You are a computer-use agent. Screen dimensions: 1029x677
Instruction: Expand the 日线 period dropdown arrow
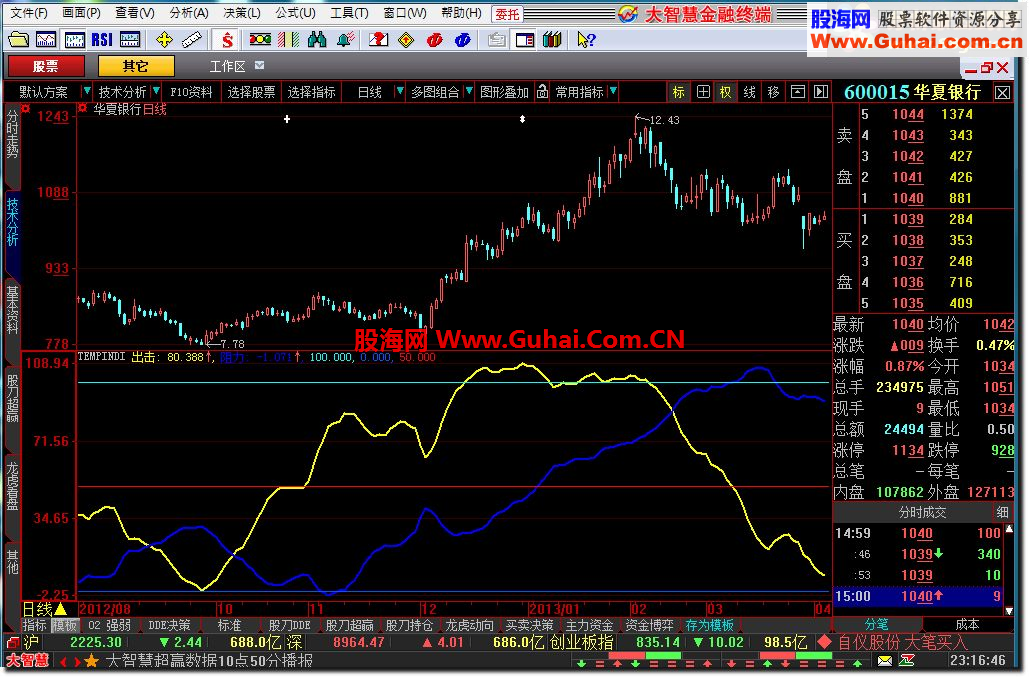click(399, 91)
